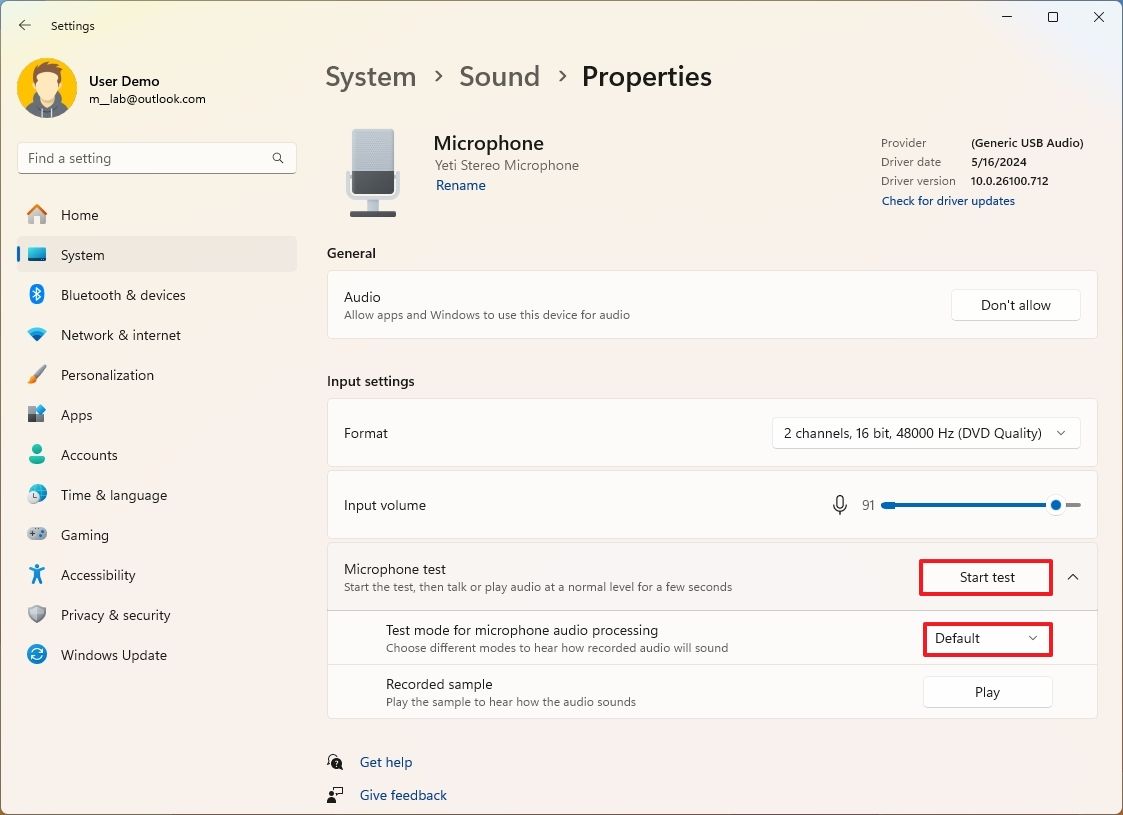Image resolution: width=1123 pixels, height=815 pixels.
Task: Open the Format quality dropdown
Action: [924, 433]
